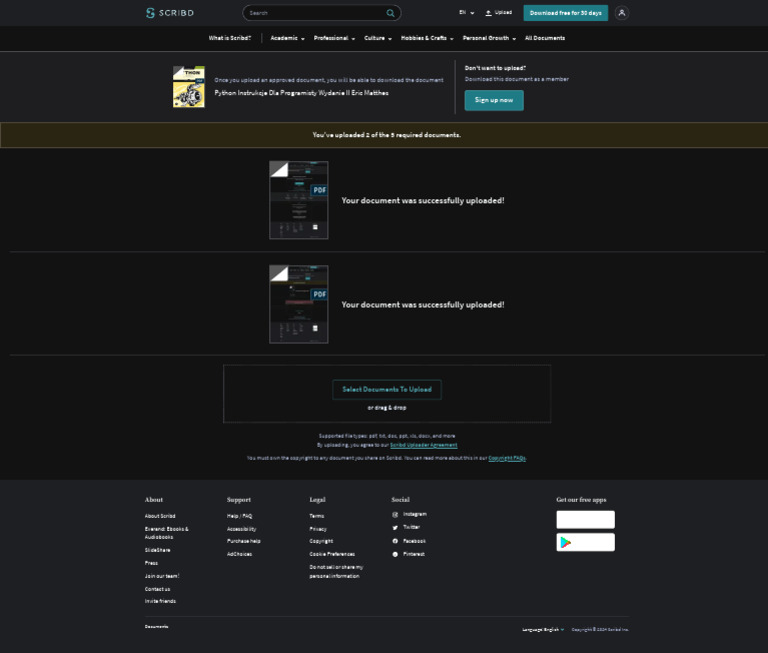This screenshot has height=653, width=768.
Task: Expand the Academic category menu
Action: coord(287,38)
